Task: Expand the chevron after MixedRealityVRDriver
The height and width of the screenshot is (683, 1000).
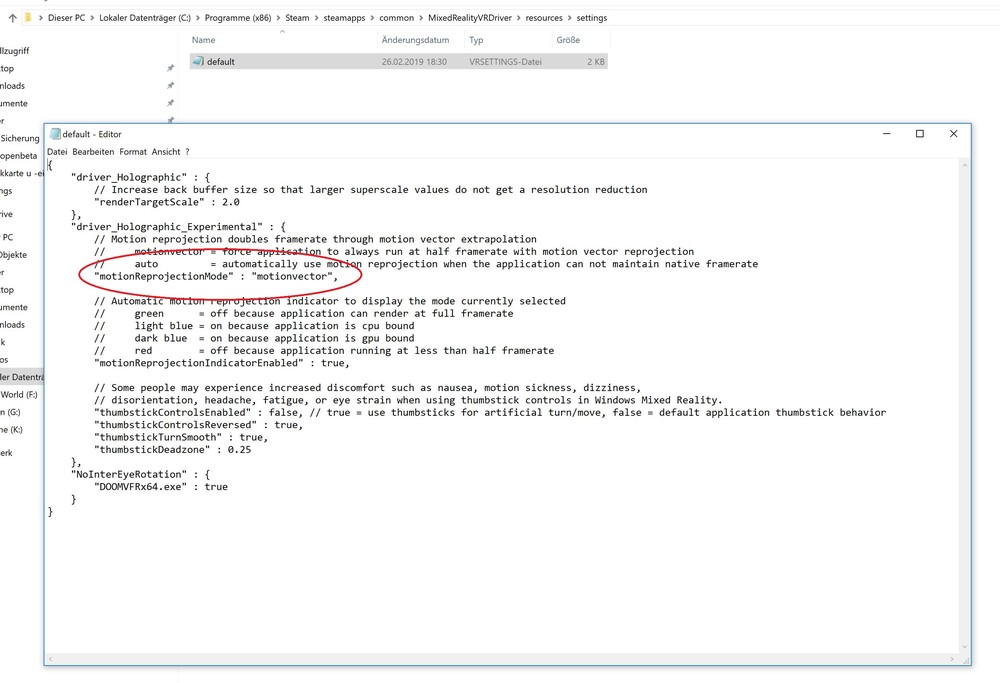Action: pos(518,18)
